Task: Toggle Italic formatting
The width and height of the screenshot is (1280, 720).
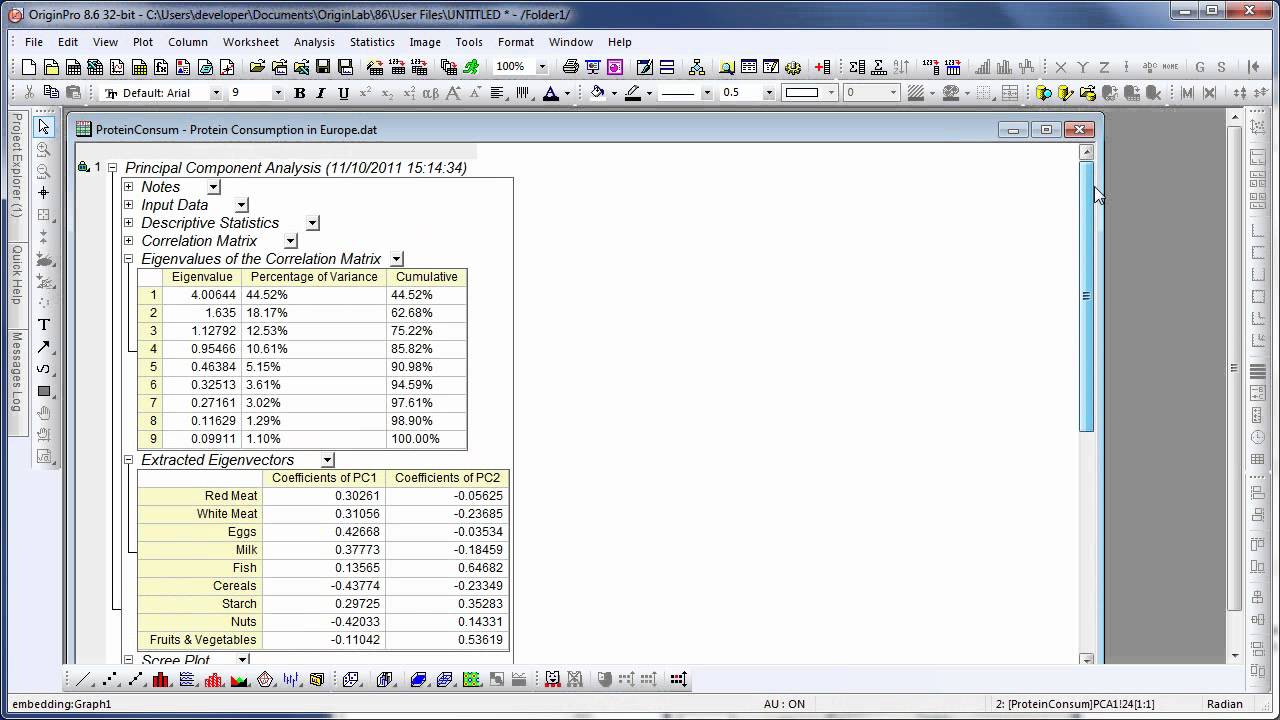Action: [321, 93]
